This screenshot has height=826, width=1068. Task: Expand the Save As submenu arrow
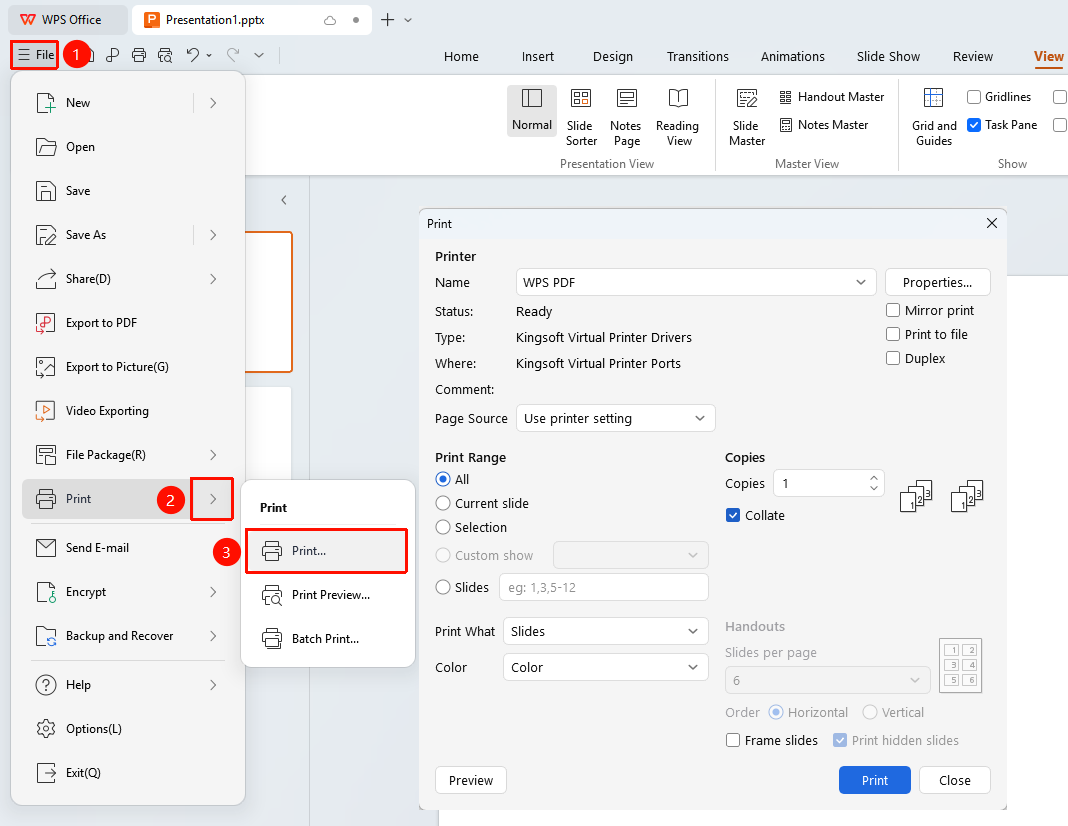tap(213, 235)
